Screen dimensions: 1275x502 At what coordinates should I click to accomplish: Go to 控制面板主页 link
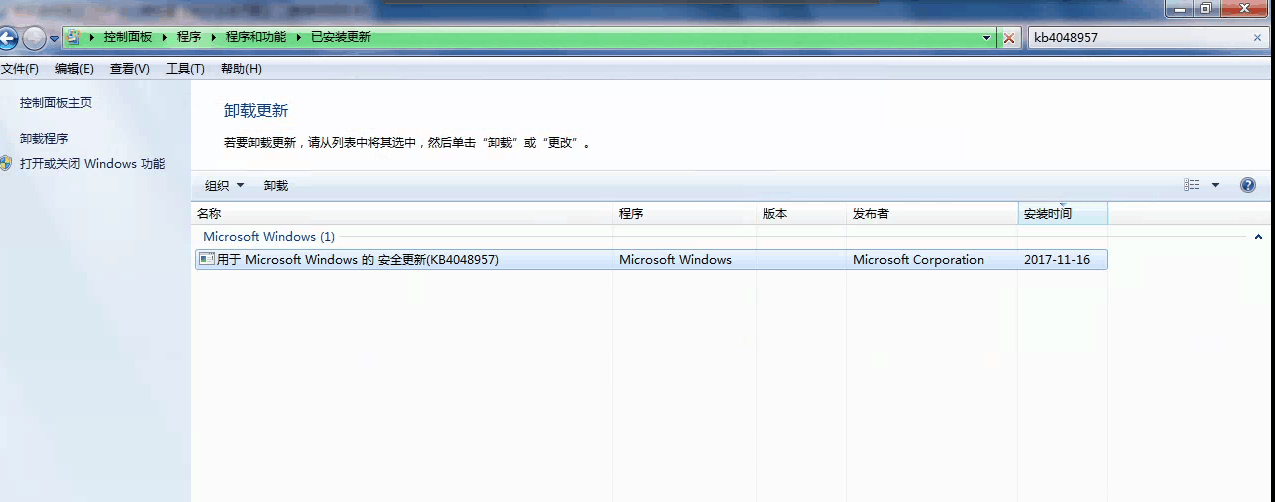[x=56, y=103]
